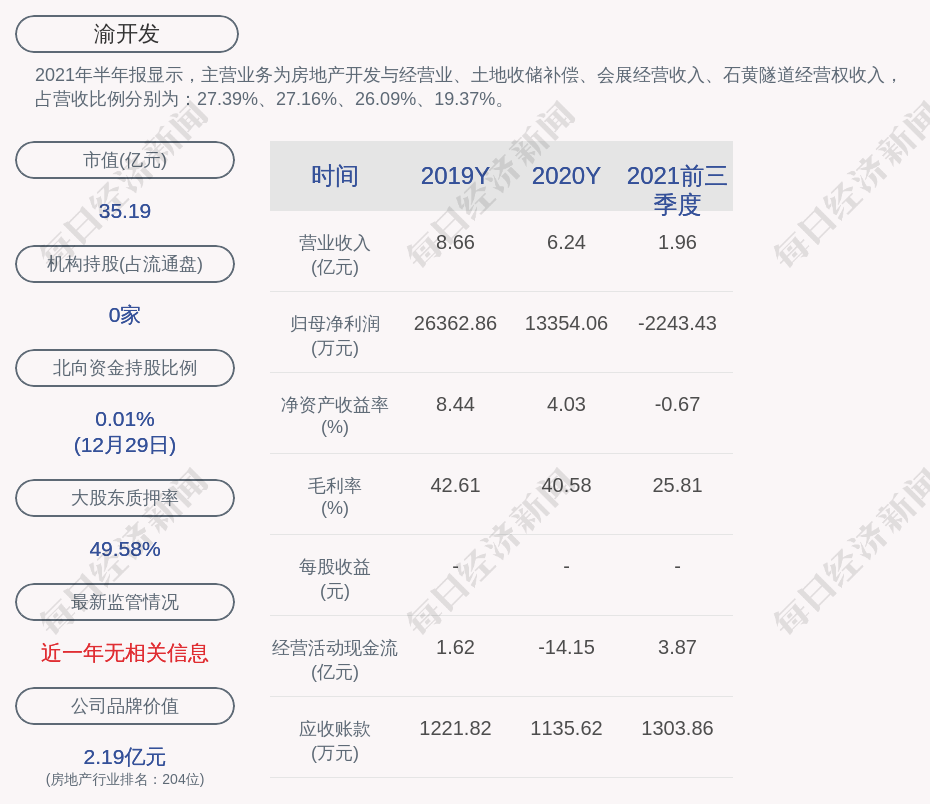Screen dimensions: 930x804
Task: Click the 毛利率(%) row label
Action: [x=335, y=497]
